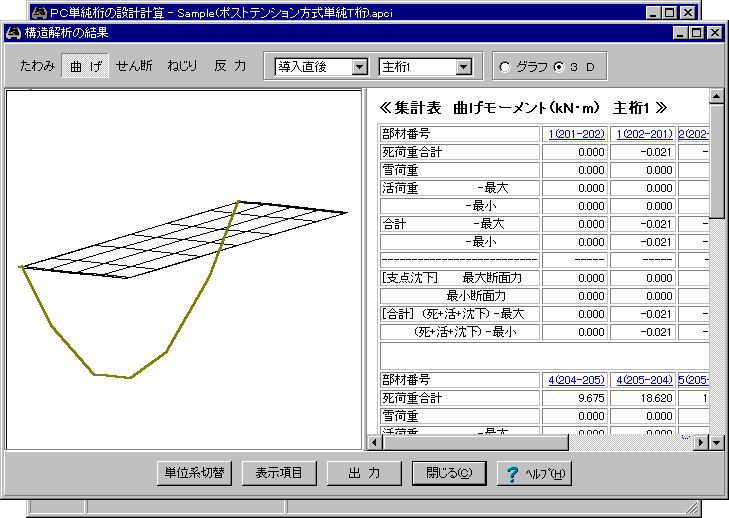Click the vertical scrollbar thumb of the table
The image size is (729, 518).
pos(716,160)
